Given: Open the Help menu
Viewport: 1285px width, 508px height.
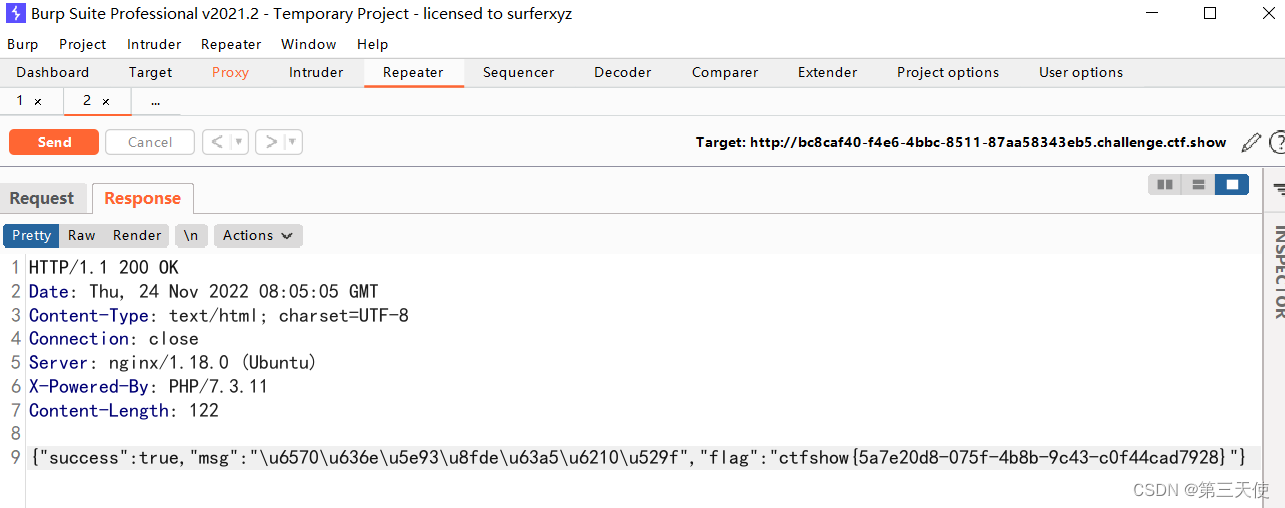Looking at the screenshot, I should tap(373, 44).
